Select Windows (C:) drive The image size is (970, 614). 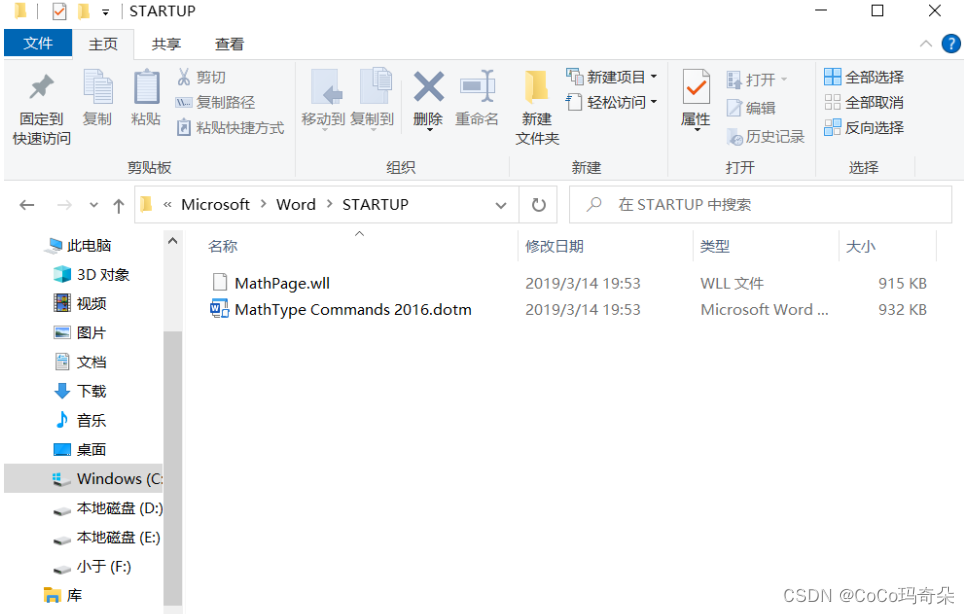click(84, 479)
